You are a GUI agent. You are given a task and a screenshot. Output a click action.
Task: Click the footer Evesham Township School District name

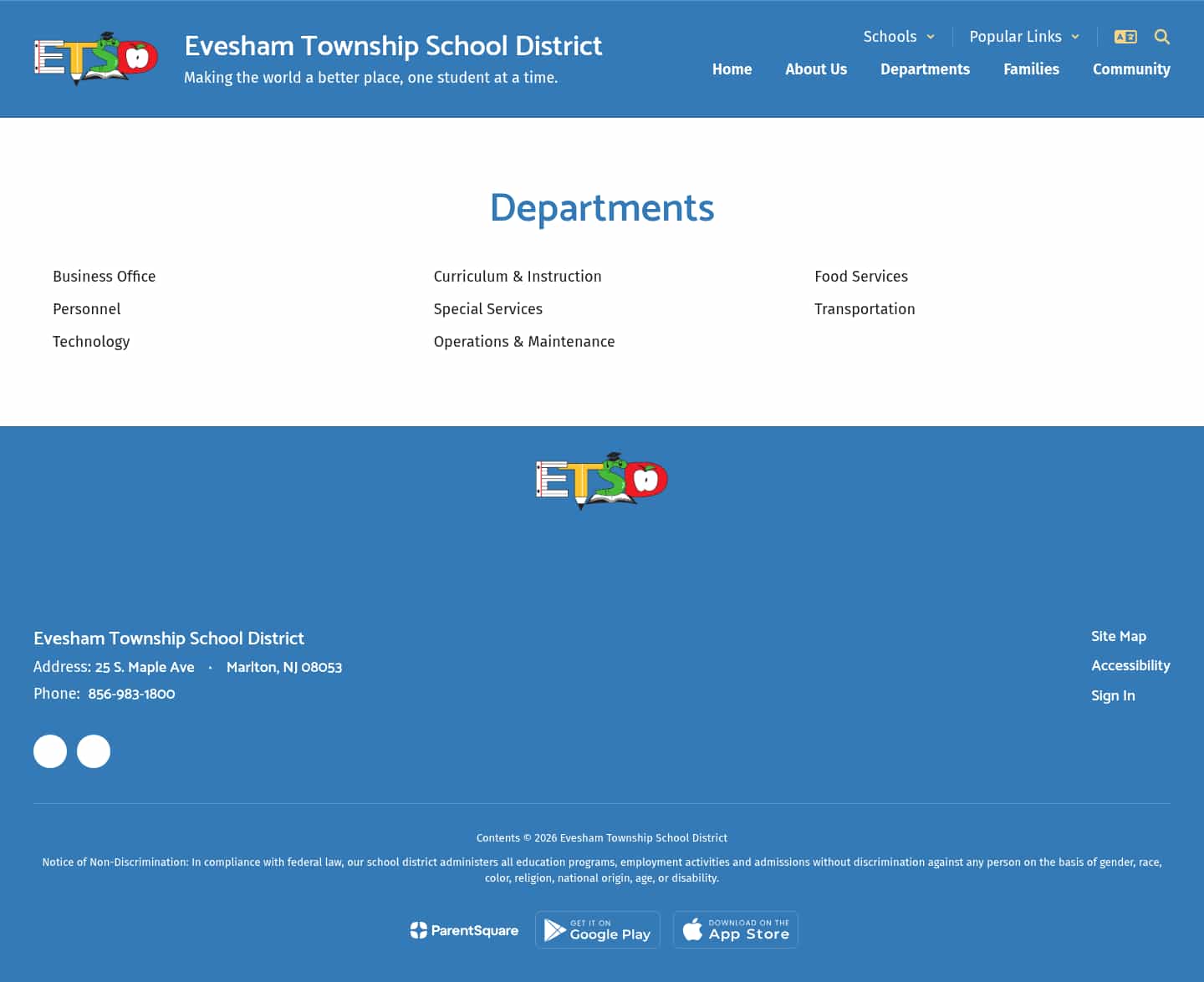pos(169,639)
